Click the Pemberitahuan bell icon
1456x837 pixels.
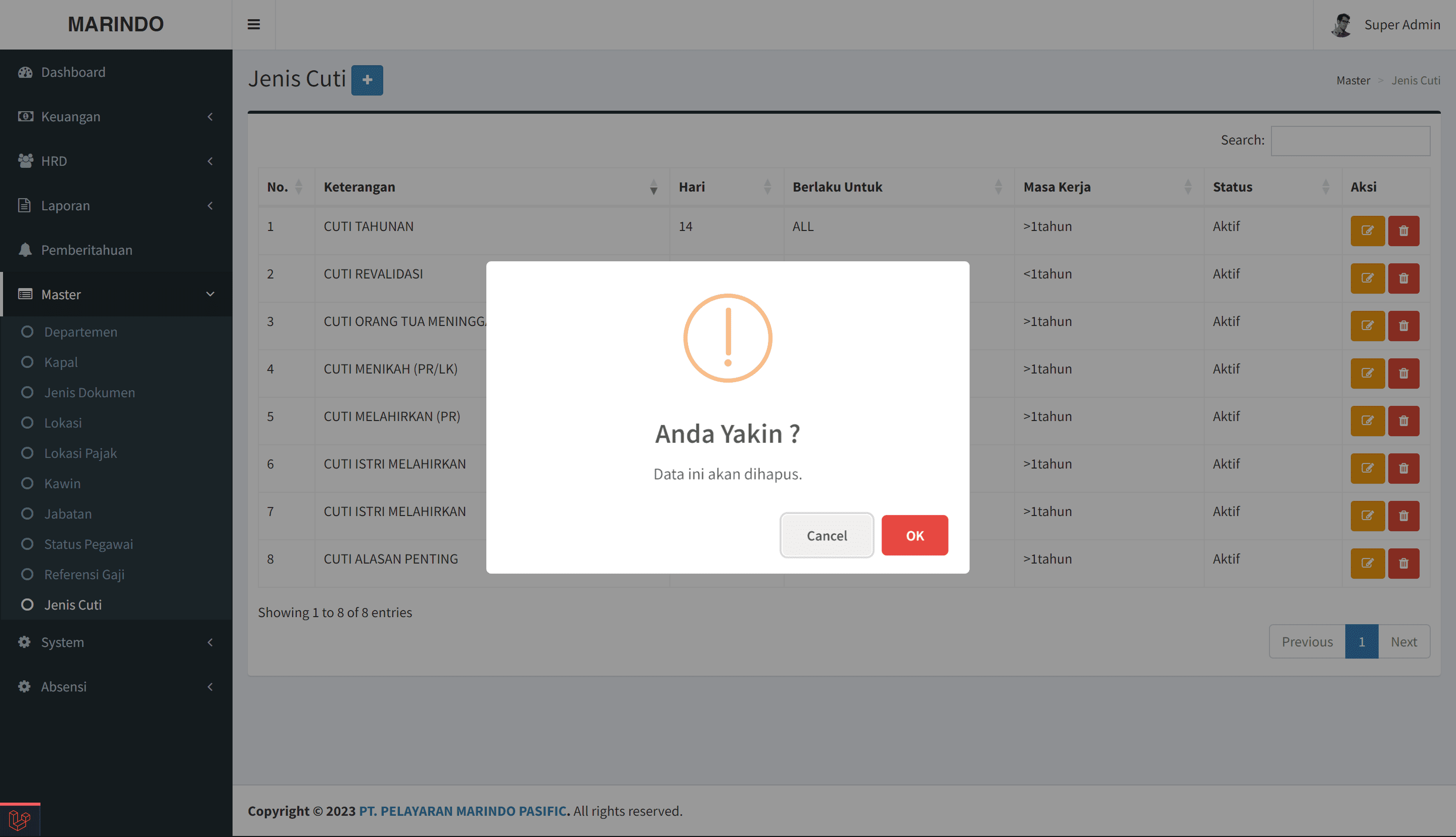tap(25, 250)
